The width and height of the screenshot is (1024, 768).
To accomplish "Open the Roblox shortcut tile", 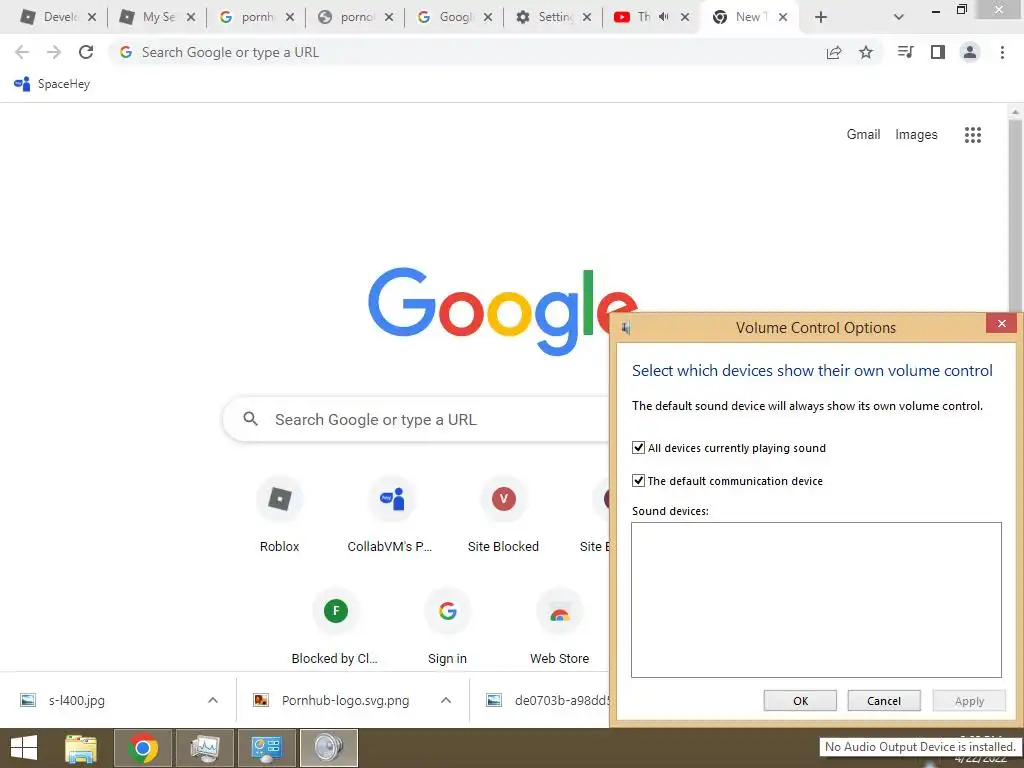I will coord(280,516).
